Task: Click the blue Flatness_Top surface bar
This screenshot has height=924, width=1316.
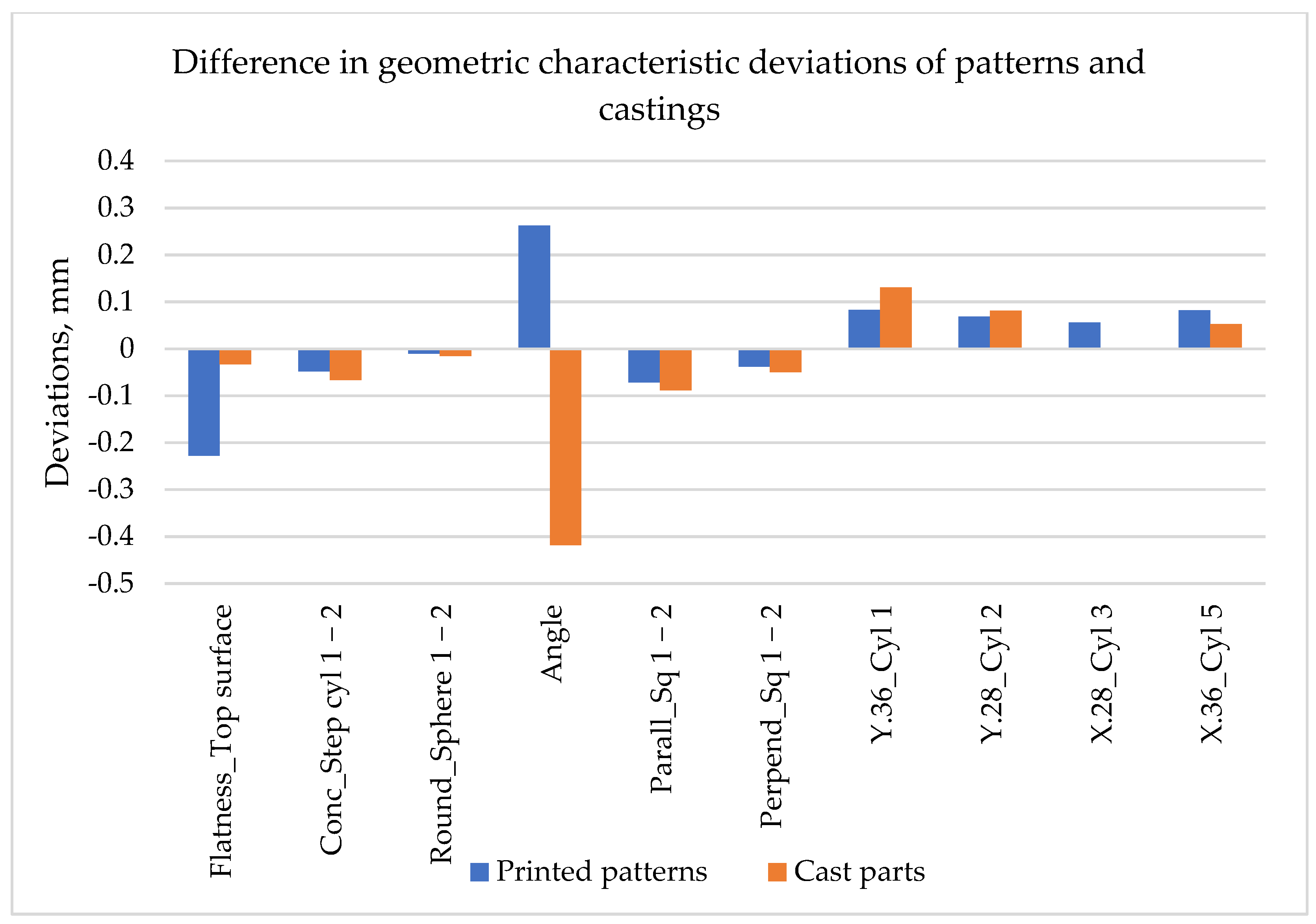Action: click(204, 402)
